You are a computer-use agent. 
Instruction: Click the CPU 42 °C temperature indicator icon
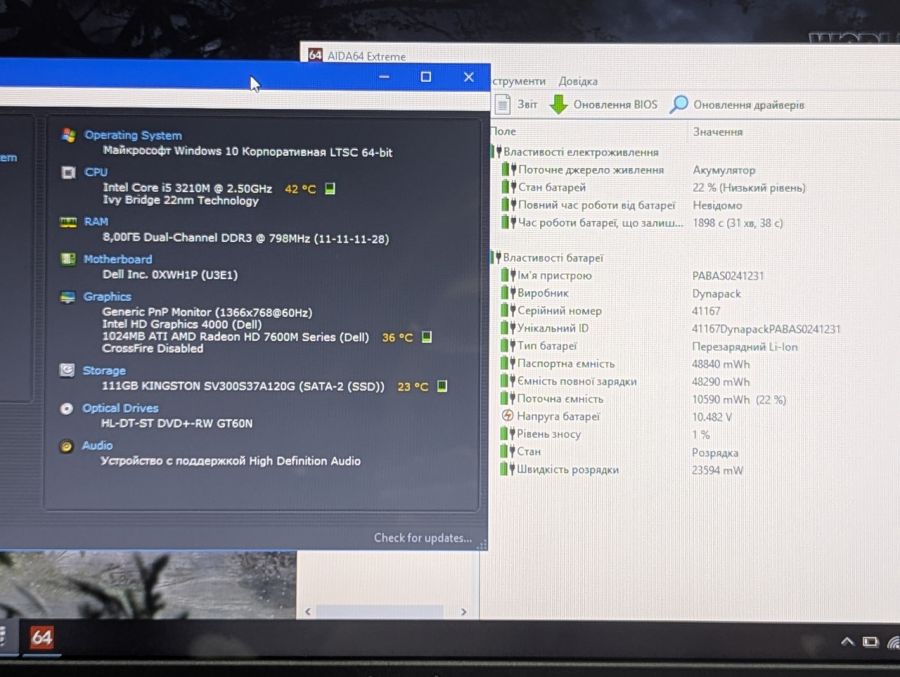point(330,188)
